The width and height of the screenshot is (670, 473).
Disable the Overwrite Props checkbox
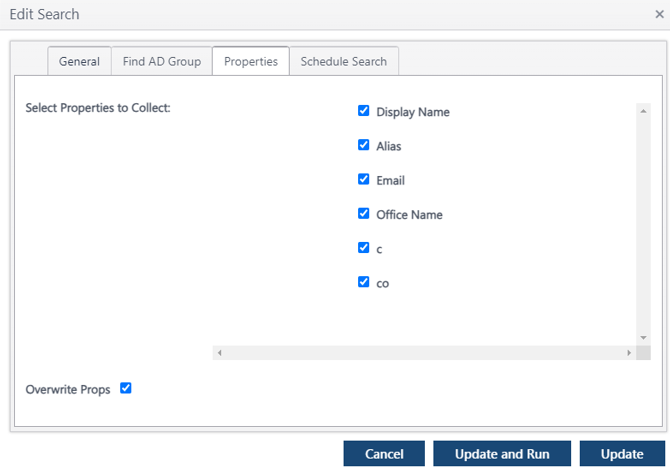[x=126, y=388]
